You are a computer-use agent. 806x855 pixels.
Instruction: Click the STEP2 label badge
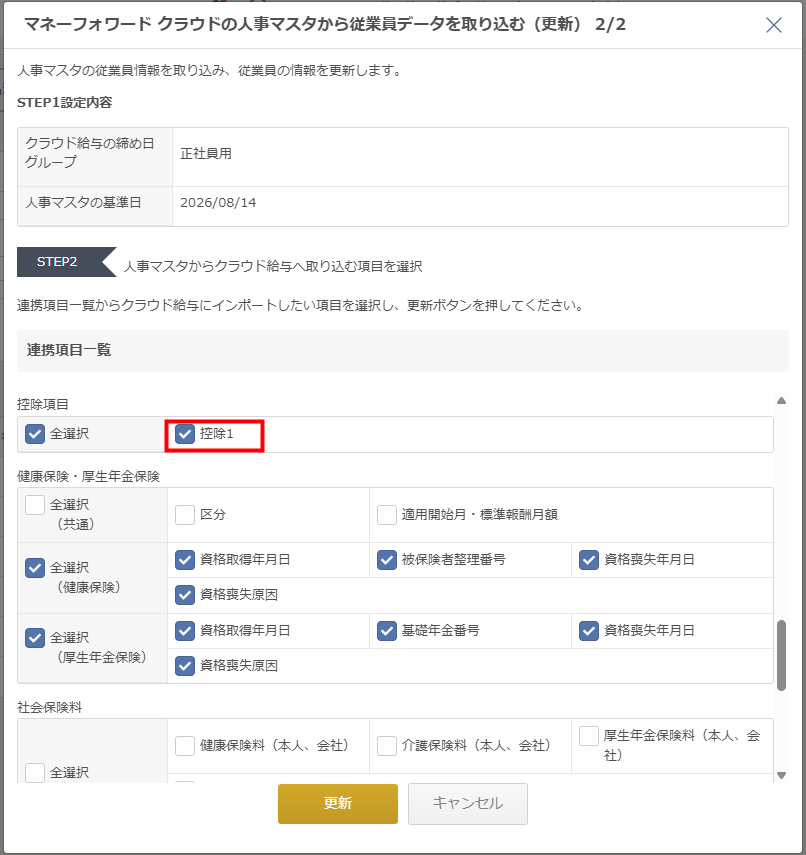click(67, 262)
